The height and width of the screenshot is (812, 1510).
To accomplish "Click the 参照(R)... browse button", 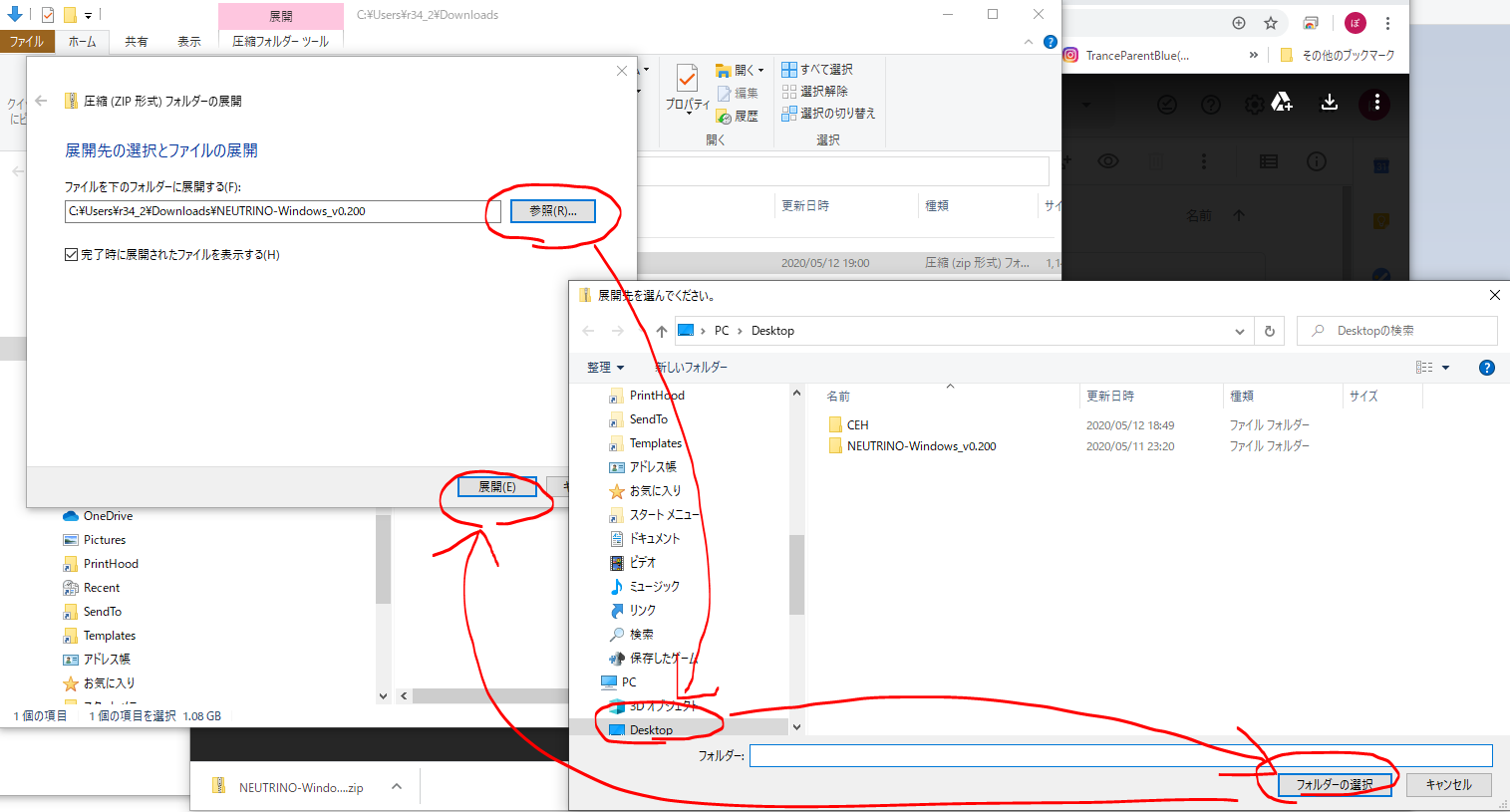I will [x=553, y=211].
